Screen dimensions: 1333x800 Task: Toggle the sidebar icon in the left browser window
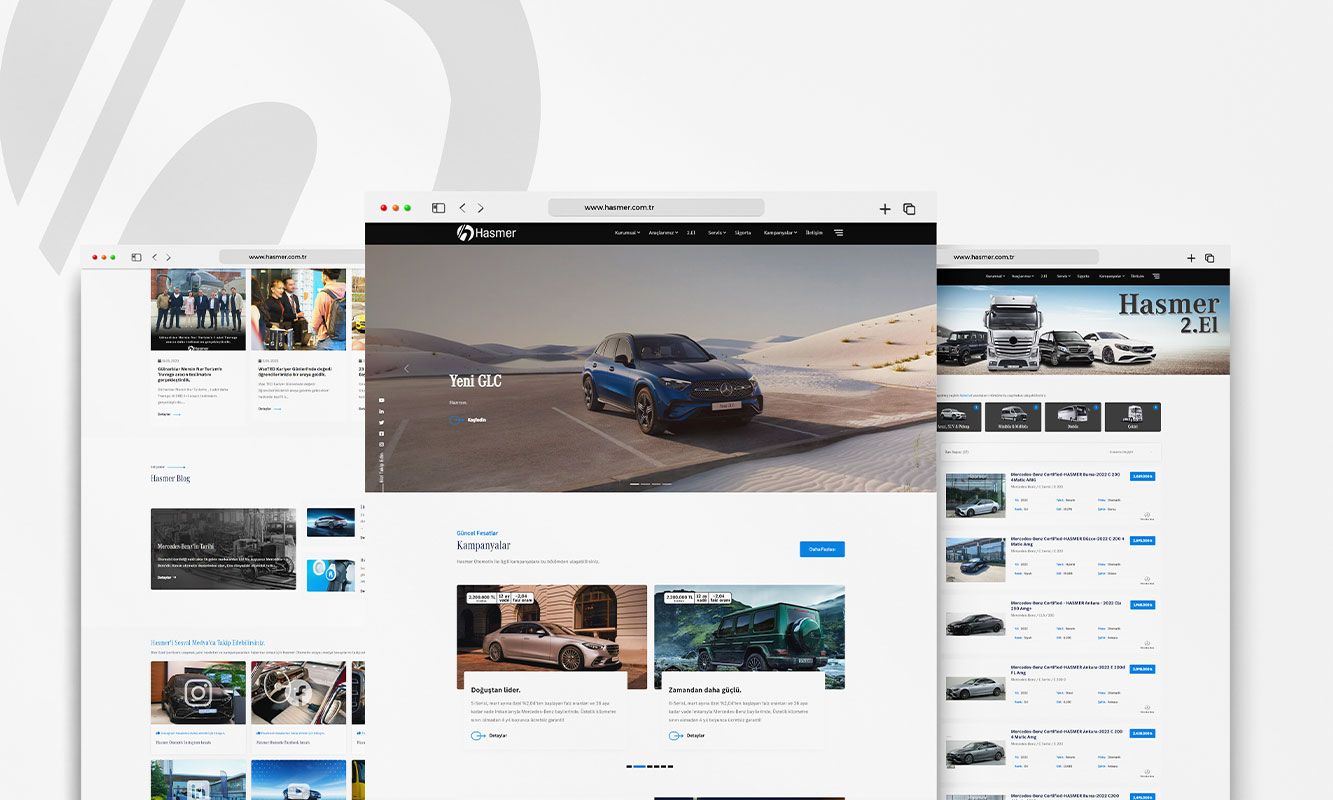(x=136, y=257)
